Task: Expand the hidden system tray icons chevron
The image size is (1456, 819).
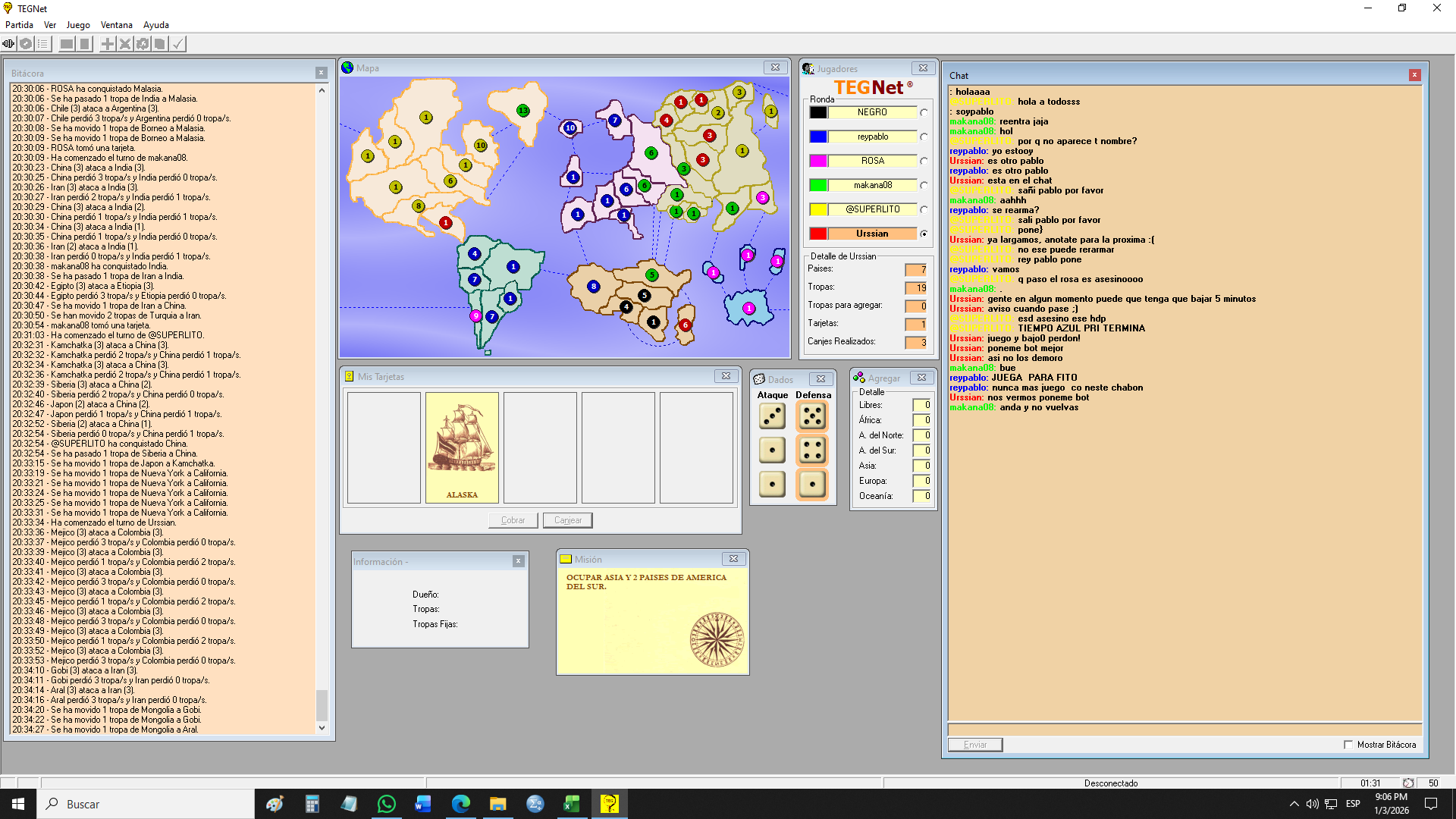Action: click(1294, 804)
